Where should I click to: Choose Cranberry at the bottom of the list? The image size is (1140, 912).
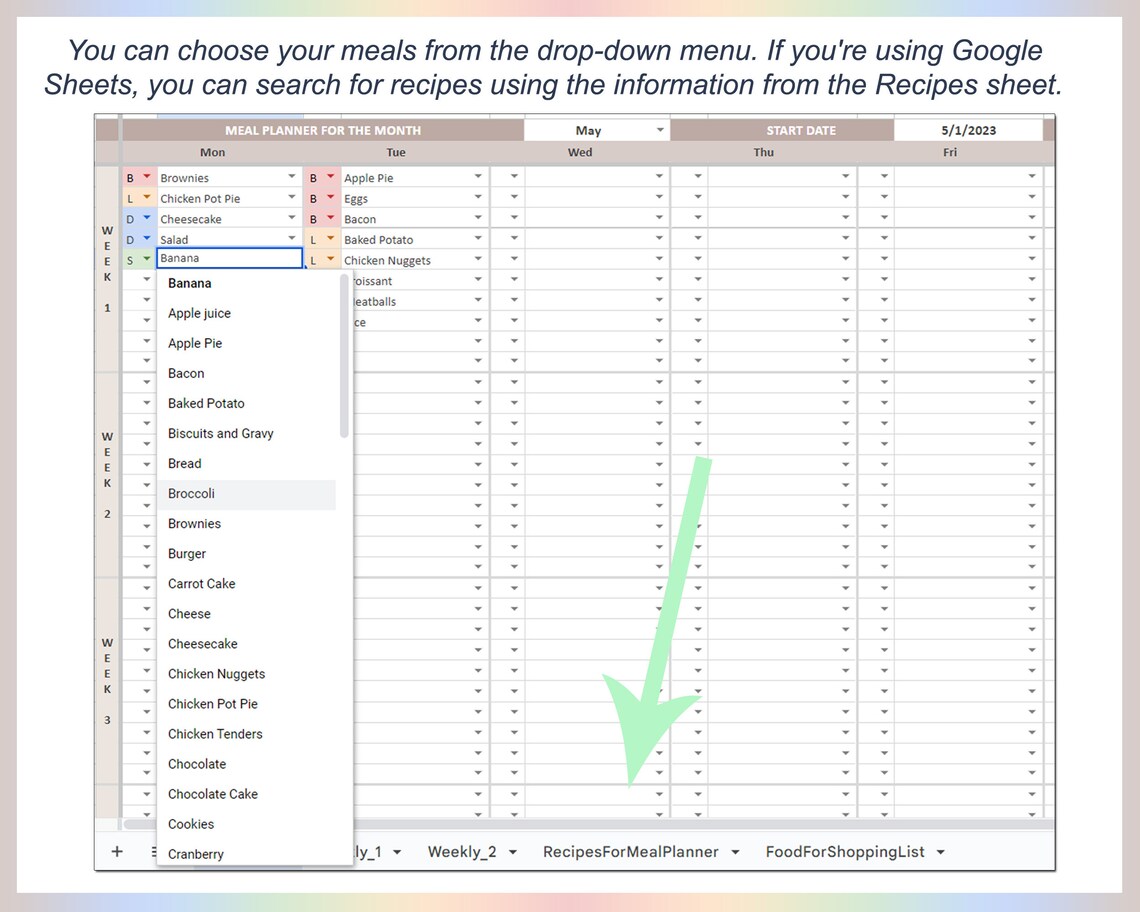(195, 854)
